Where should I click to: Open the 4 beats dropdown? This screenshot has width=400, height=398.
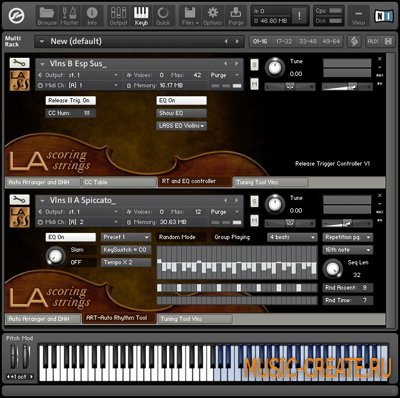click(x=292, y=237)
